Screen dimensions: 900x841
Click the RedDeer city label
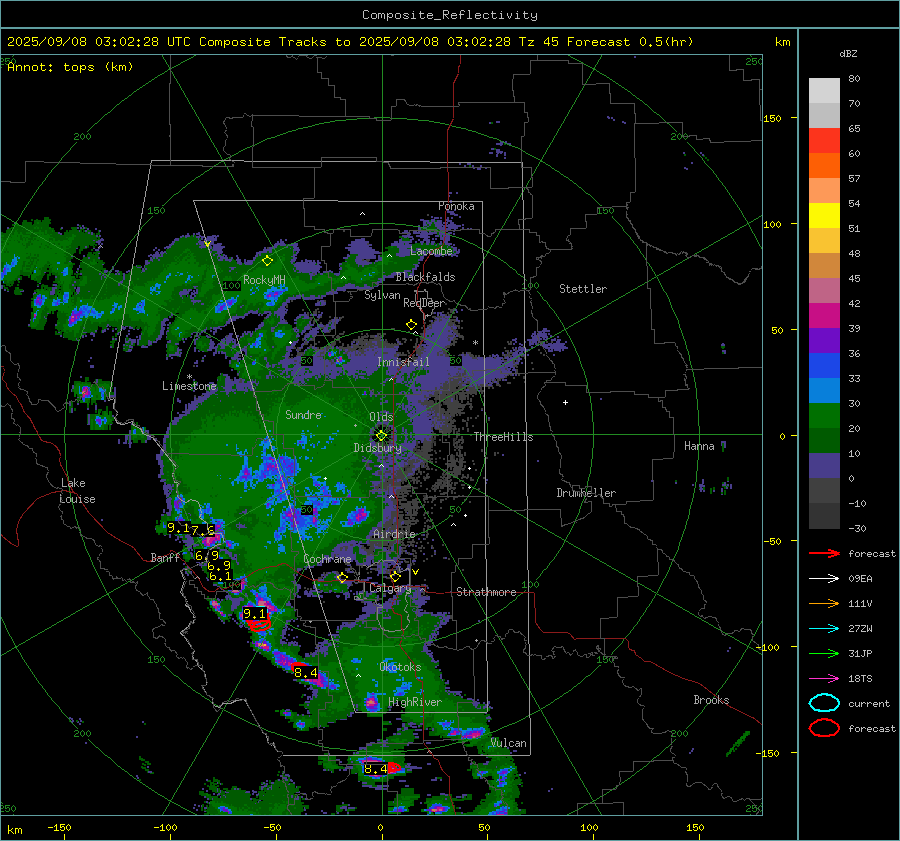click(x=424, y=303)
